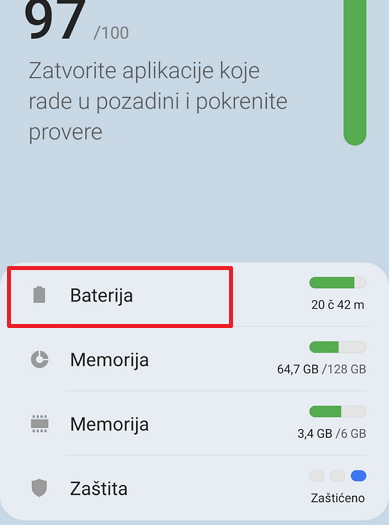Tap the /100 score total label
The height and width of the screenshot is (525, 389).
click(x=111, y=33)
